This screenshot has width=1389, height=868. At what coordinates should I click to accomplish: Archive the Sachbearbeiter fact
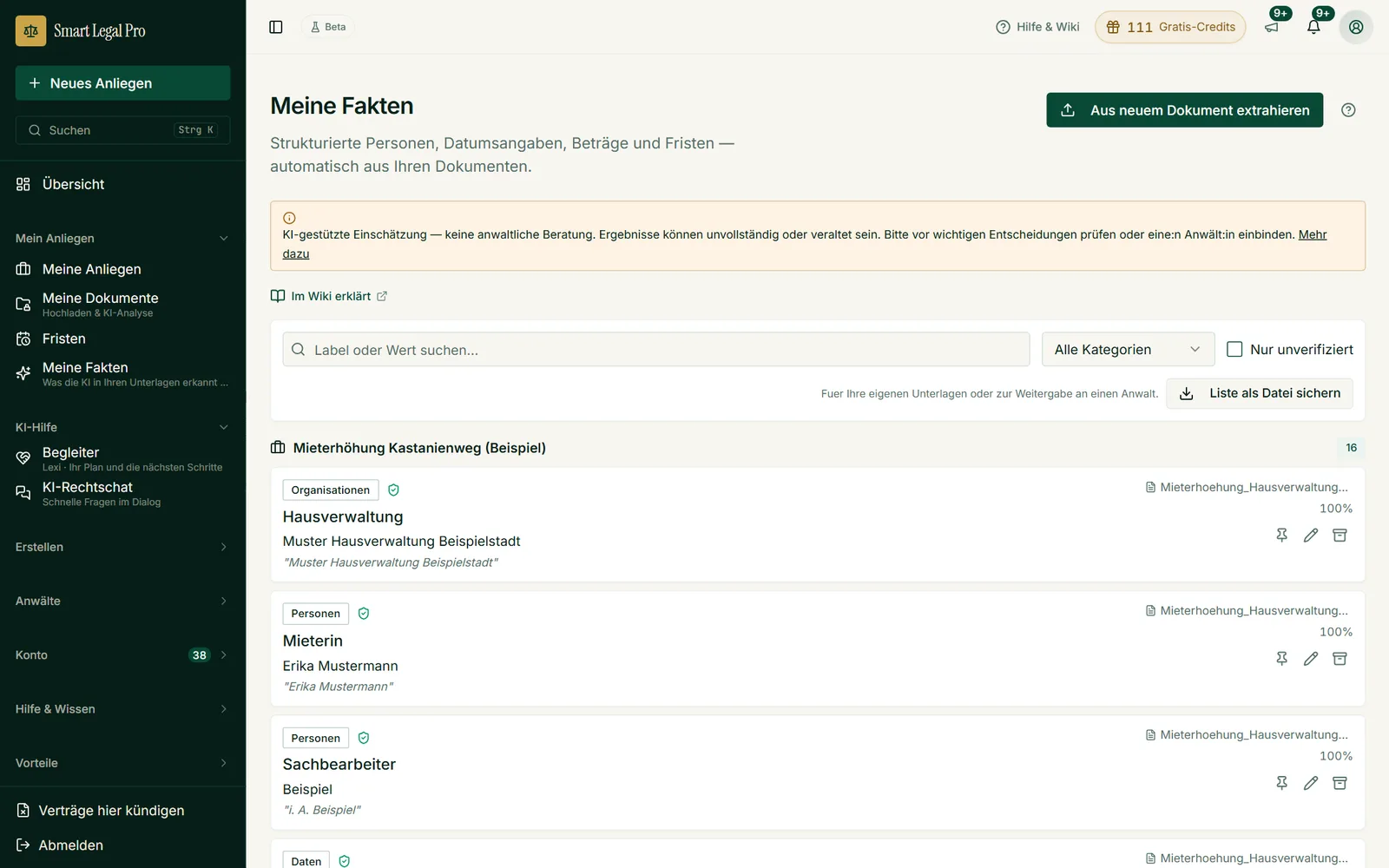click(1340, 783)
